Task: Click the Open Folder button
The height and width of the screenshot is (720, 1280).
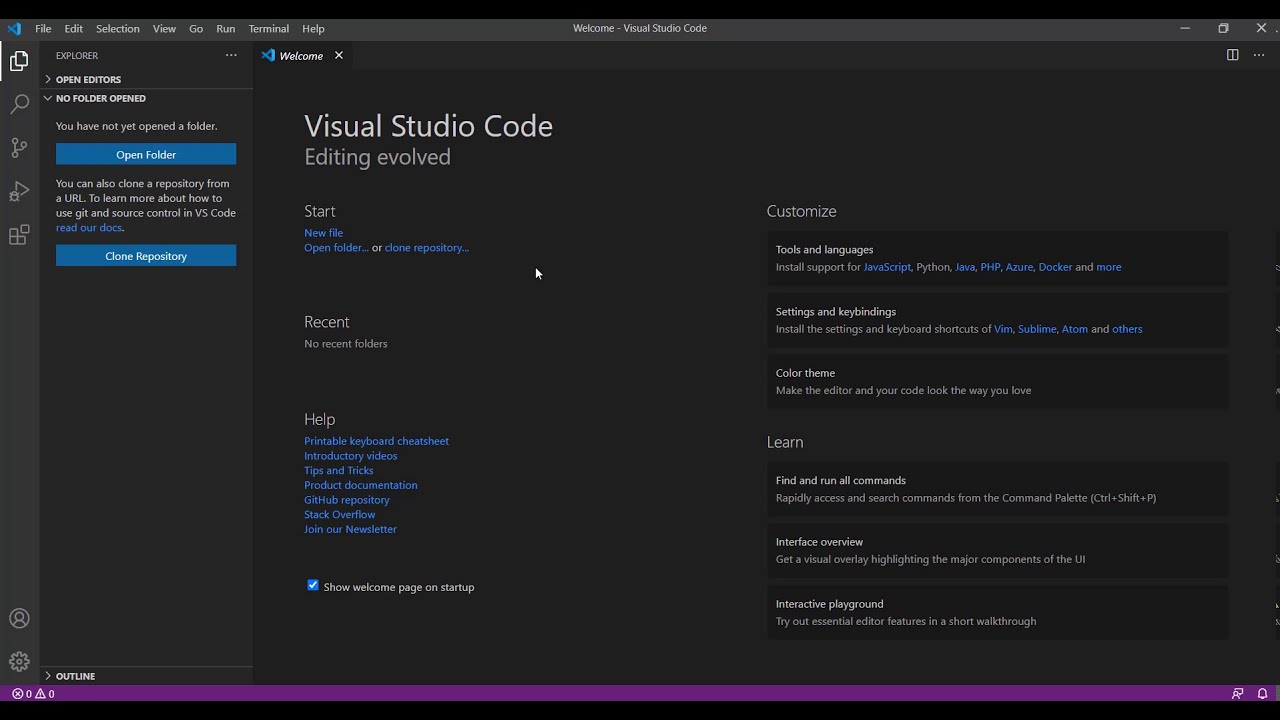Action: point(146,154)
